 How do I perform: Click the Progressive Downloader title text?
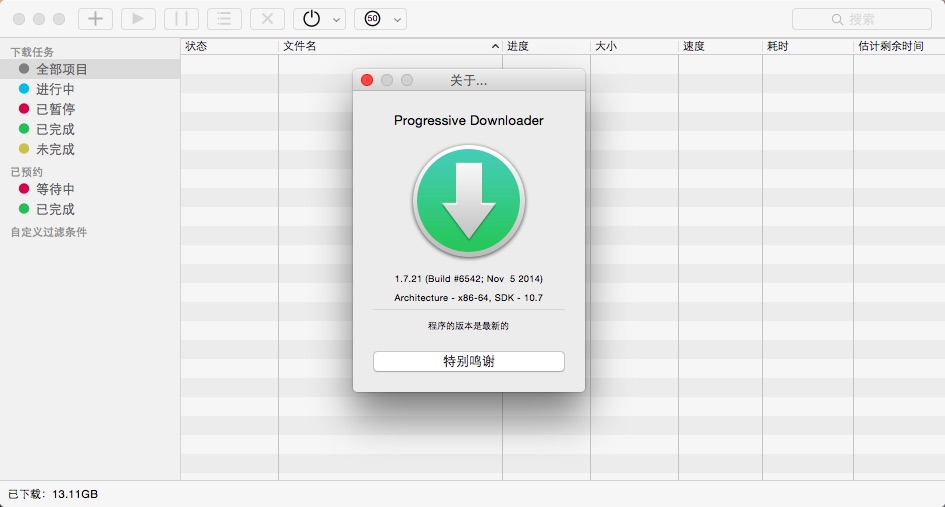[469, 121]
